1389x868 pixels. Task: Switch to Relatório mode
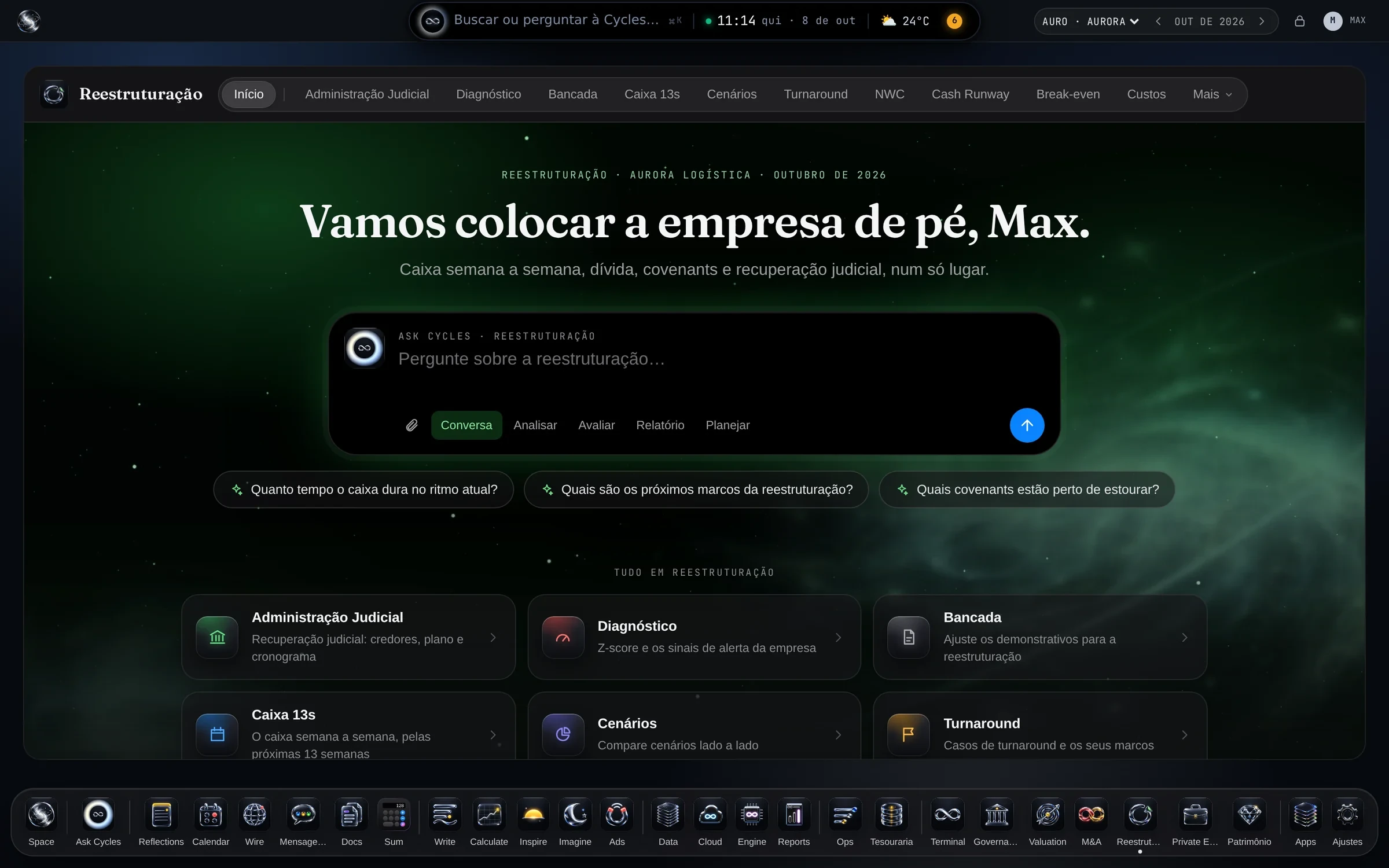[660, 425]
